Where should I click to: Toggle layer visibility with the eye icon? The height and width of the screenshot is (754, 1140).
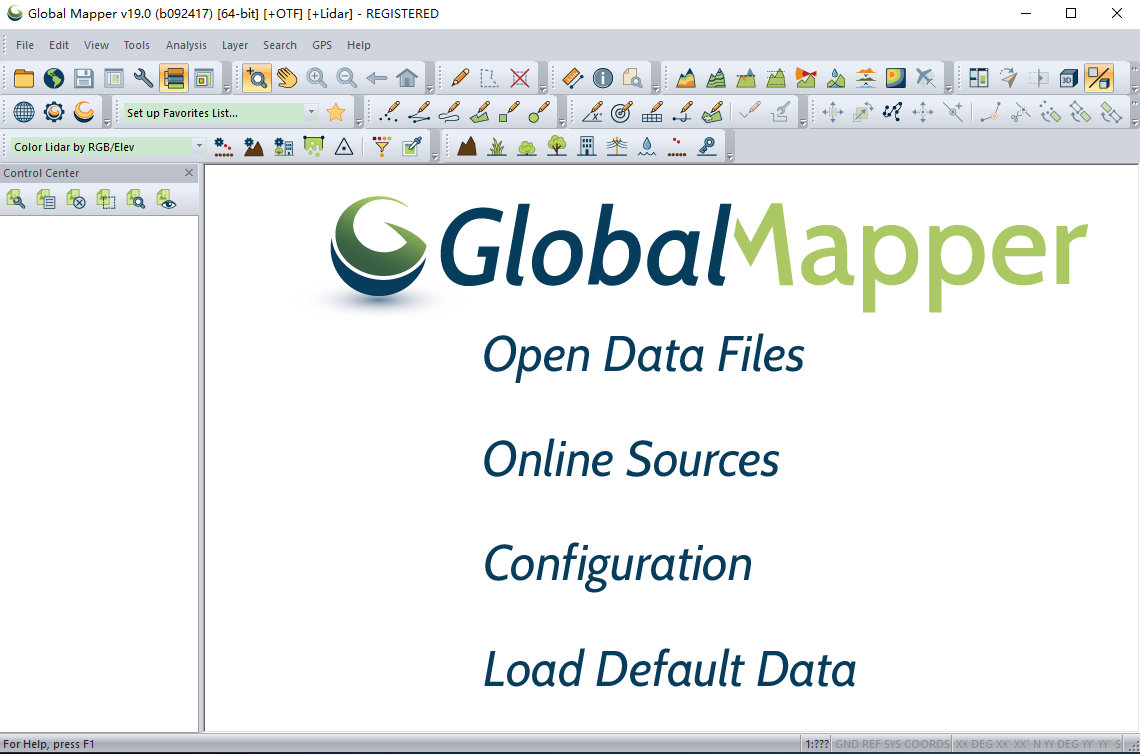166,199
